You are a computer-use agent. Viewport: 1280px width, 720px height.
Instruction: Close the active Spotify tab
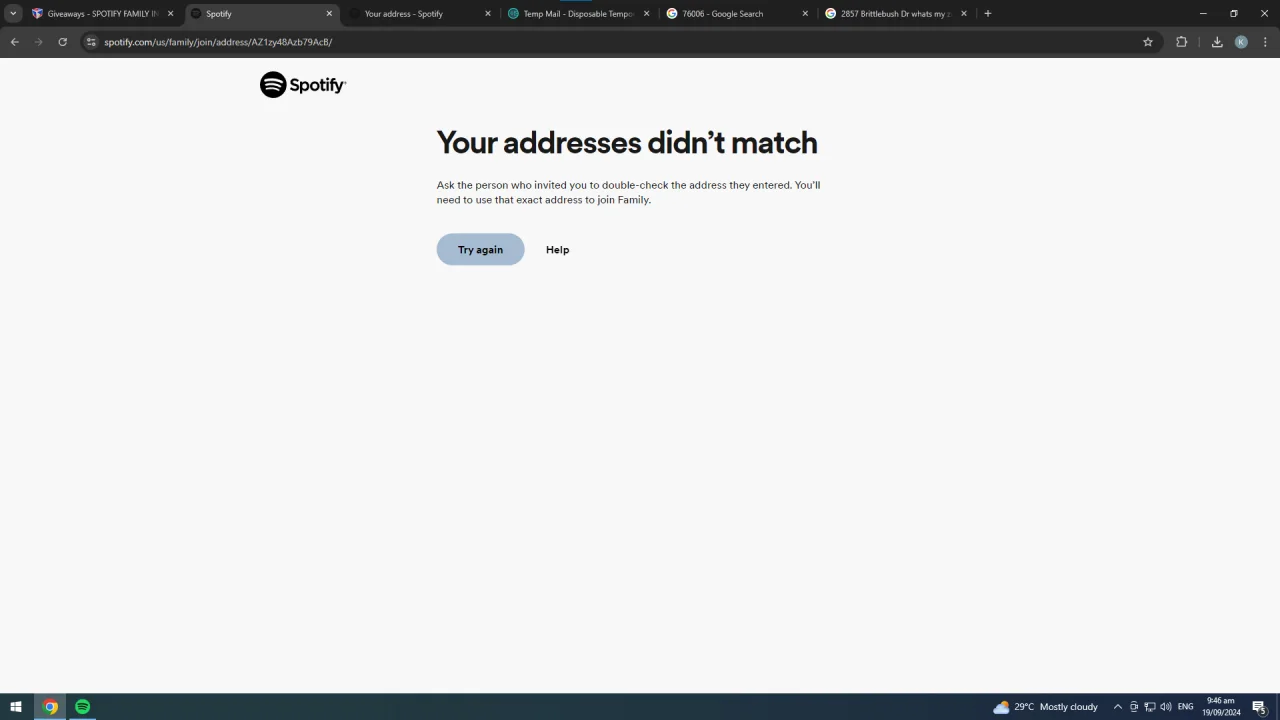329,14
